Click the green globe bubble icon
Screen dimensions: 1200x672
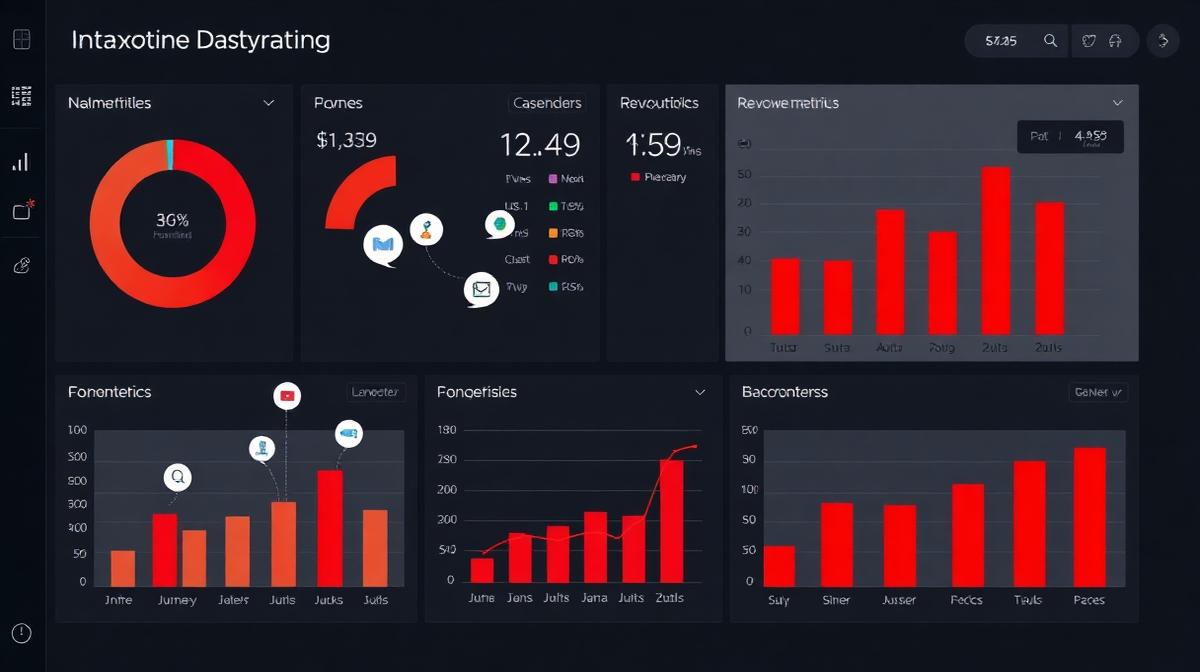[499, 224]
